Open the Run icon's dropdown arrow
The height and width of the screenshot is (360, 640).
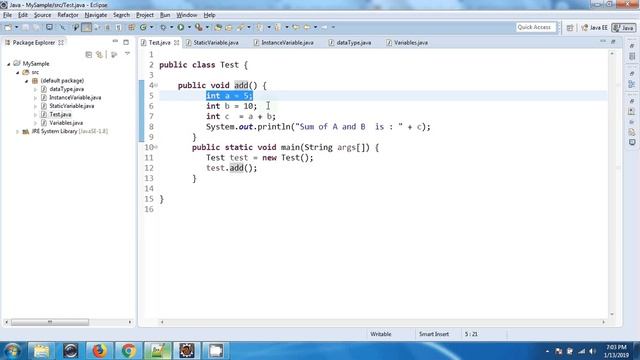coord(189,27)
